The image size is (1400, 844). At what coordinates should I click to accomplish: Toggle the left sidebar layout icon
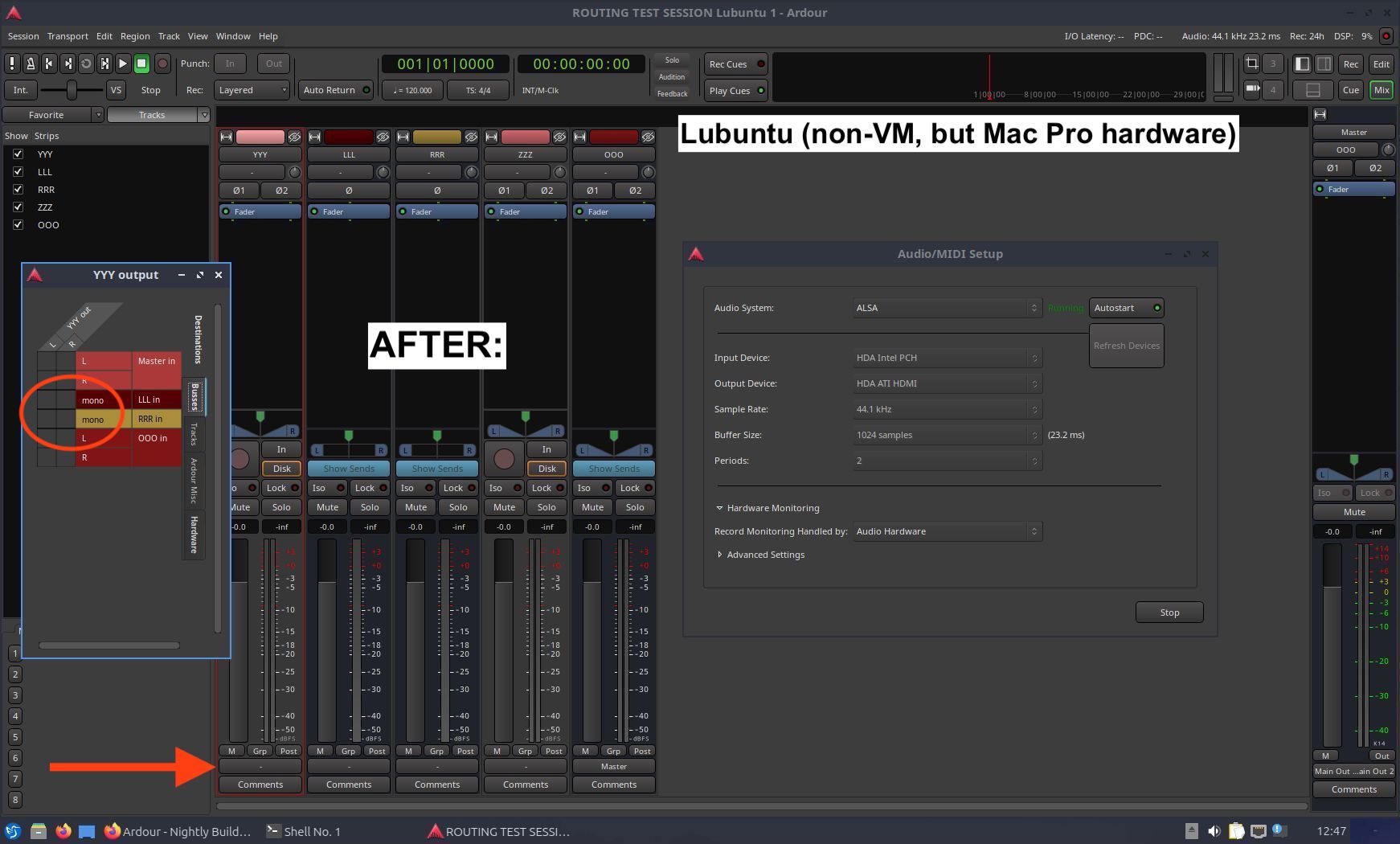pyautogui.click(x=1302, y=64)
